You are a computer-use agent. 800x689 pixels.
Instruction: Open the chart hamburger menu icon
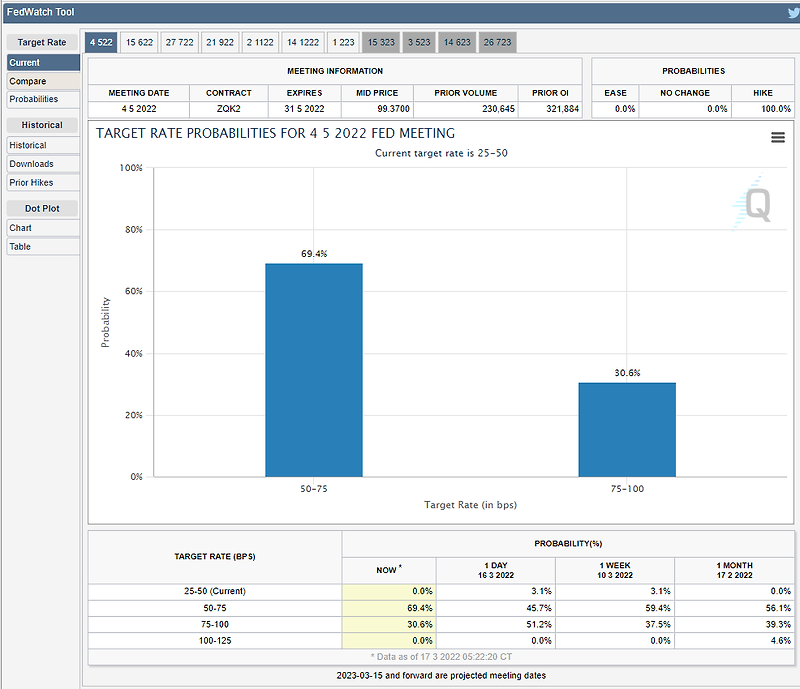pos(778,137)
